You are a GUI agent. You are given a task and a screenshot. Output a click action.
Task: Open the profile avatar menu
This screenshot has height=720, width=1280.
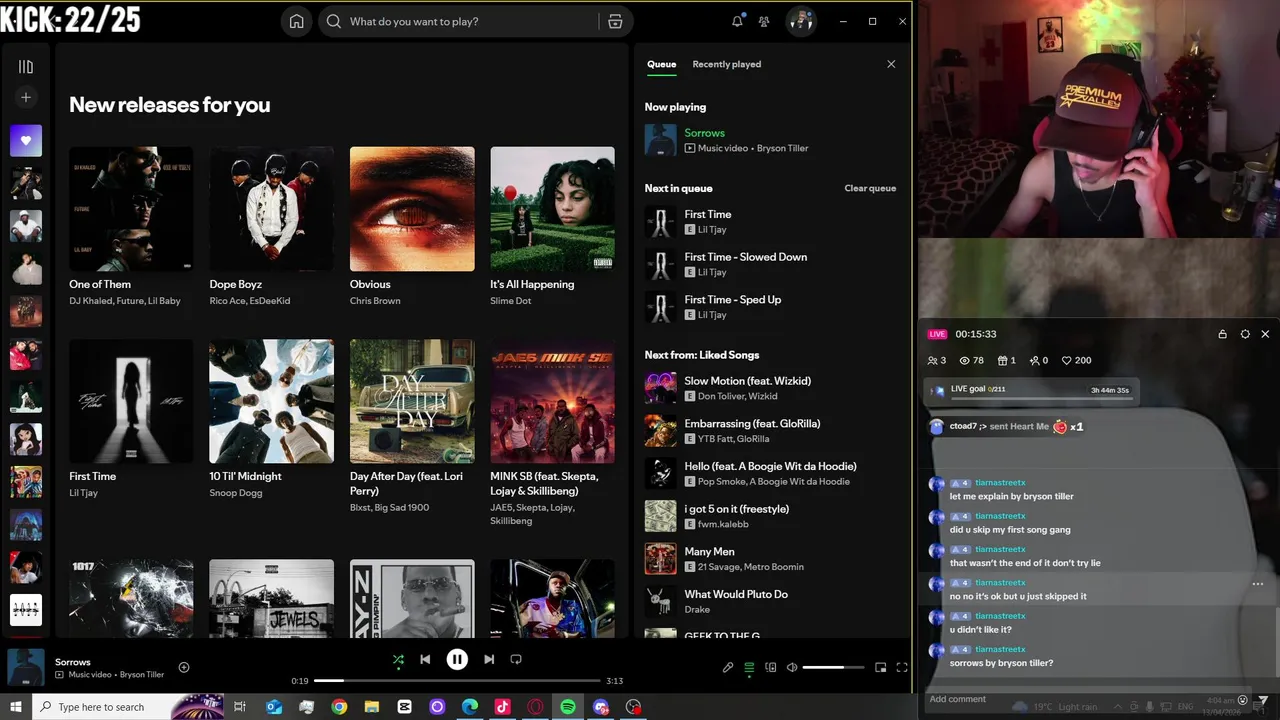801,21
